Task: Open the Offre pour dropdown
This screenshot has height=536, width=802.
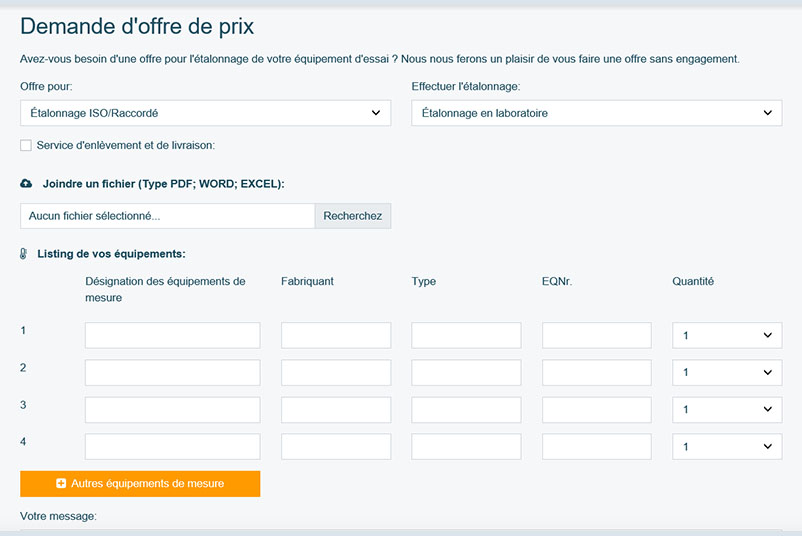Action: pos(206,113)
